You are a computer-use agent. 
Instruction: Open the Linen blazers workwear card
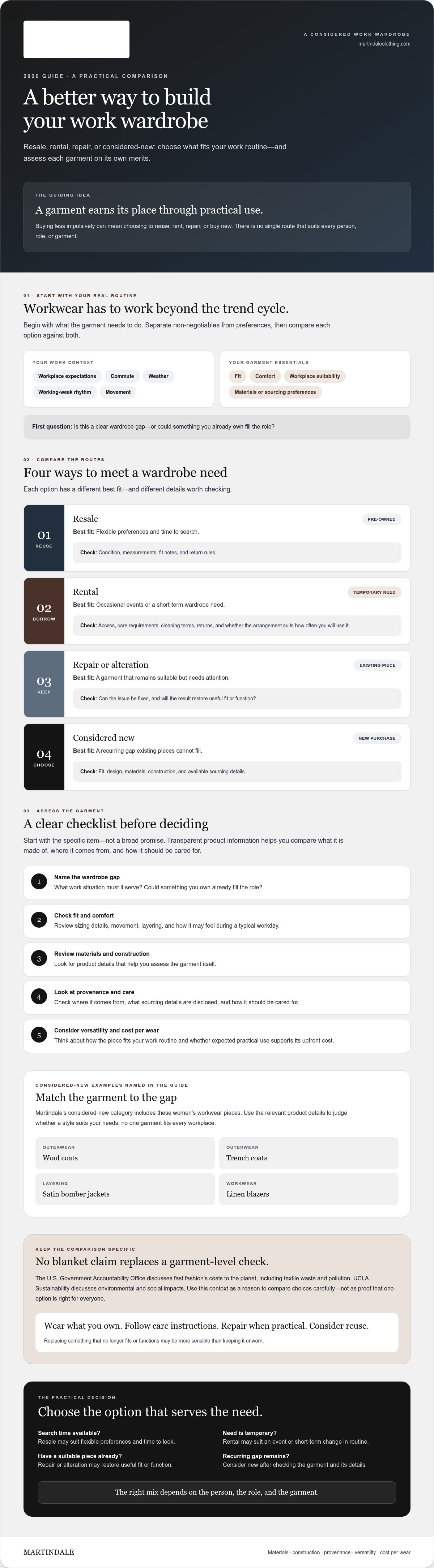pos(309,1189)
